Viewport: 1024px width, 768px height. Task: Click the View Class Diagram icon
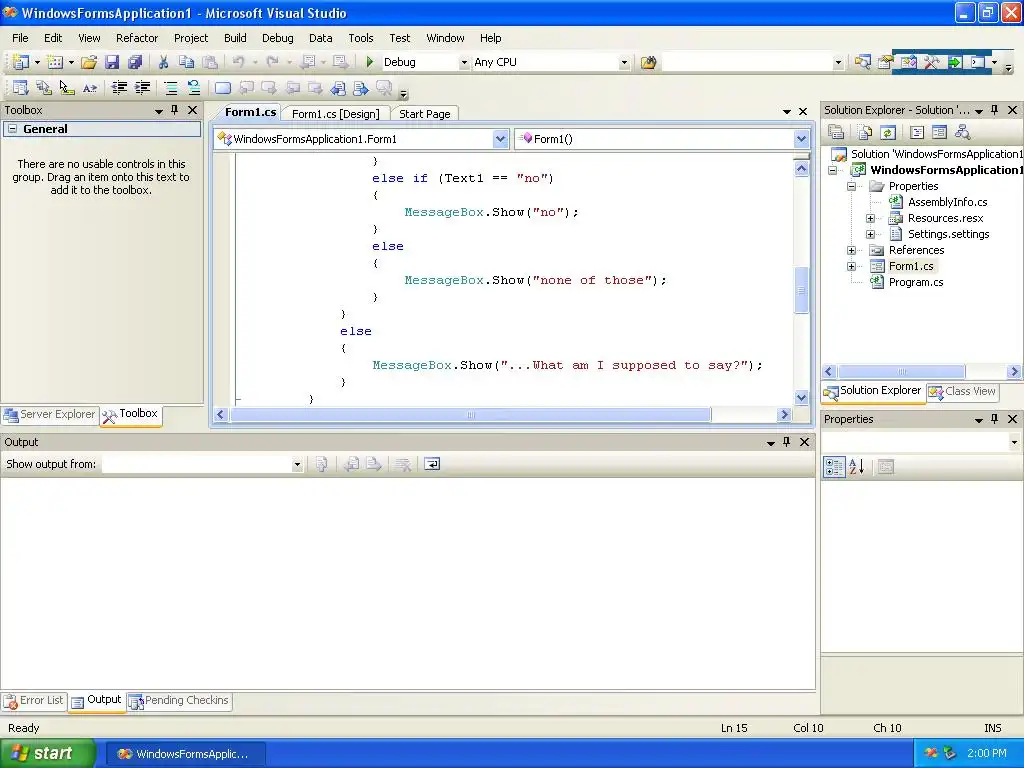coord(962,133)
